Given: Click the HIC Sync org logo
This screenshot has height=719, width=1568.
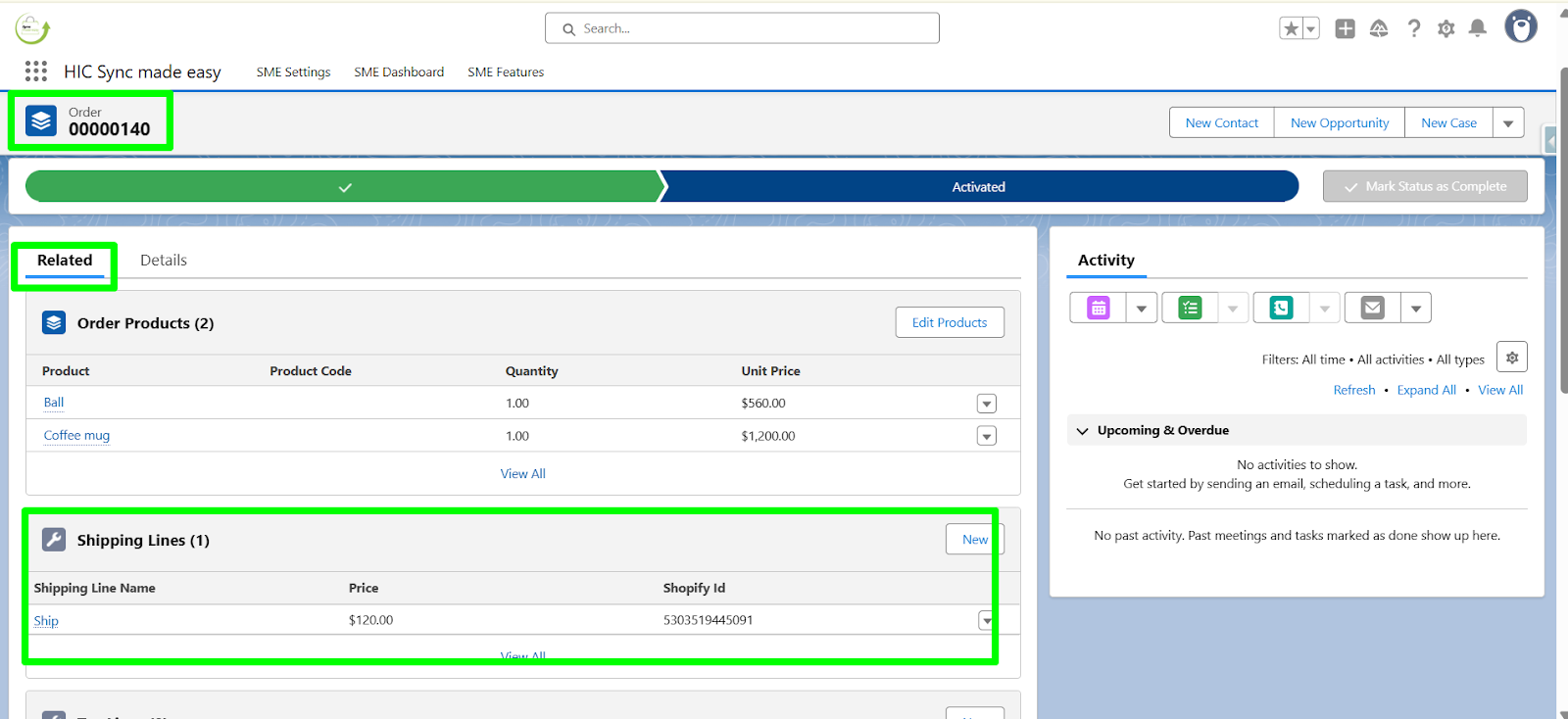Looking at the screenshot, I should [x=32, y=29].
